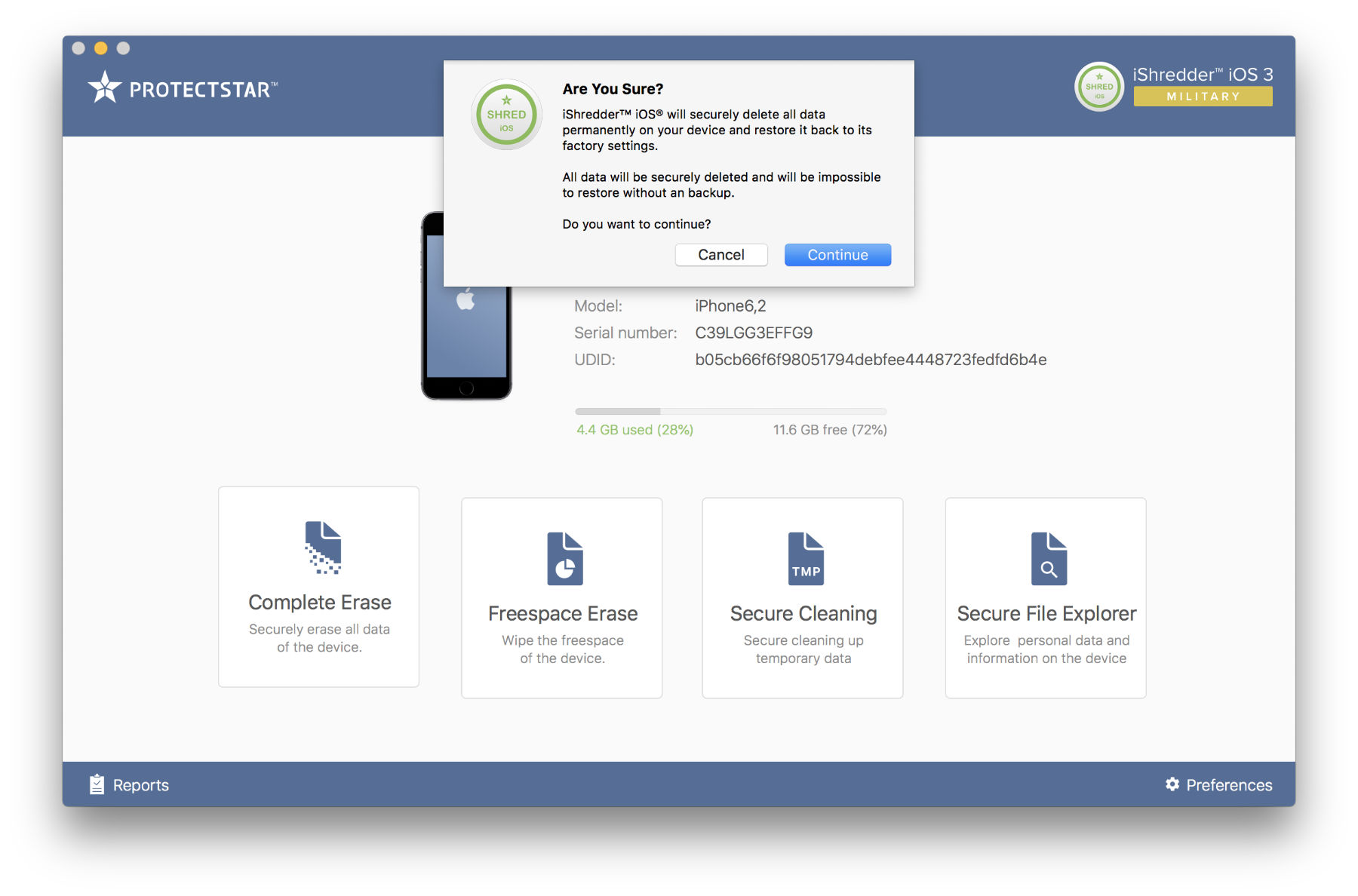
Task: Click the SHRED iOS badge in header
Action: [1099, 87]
